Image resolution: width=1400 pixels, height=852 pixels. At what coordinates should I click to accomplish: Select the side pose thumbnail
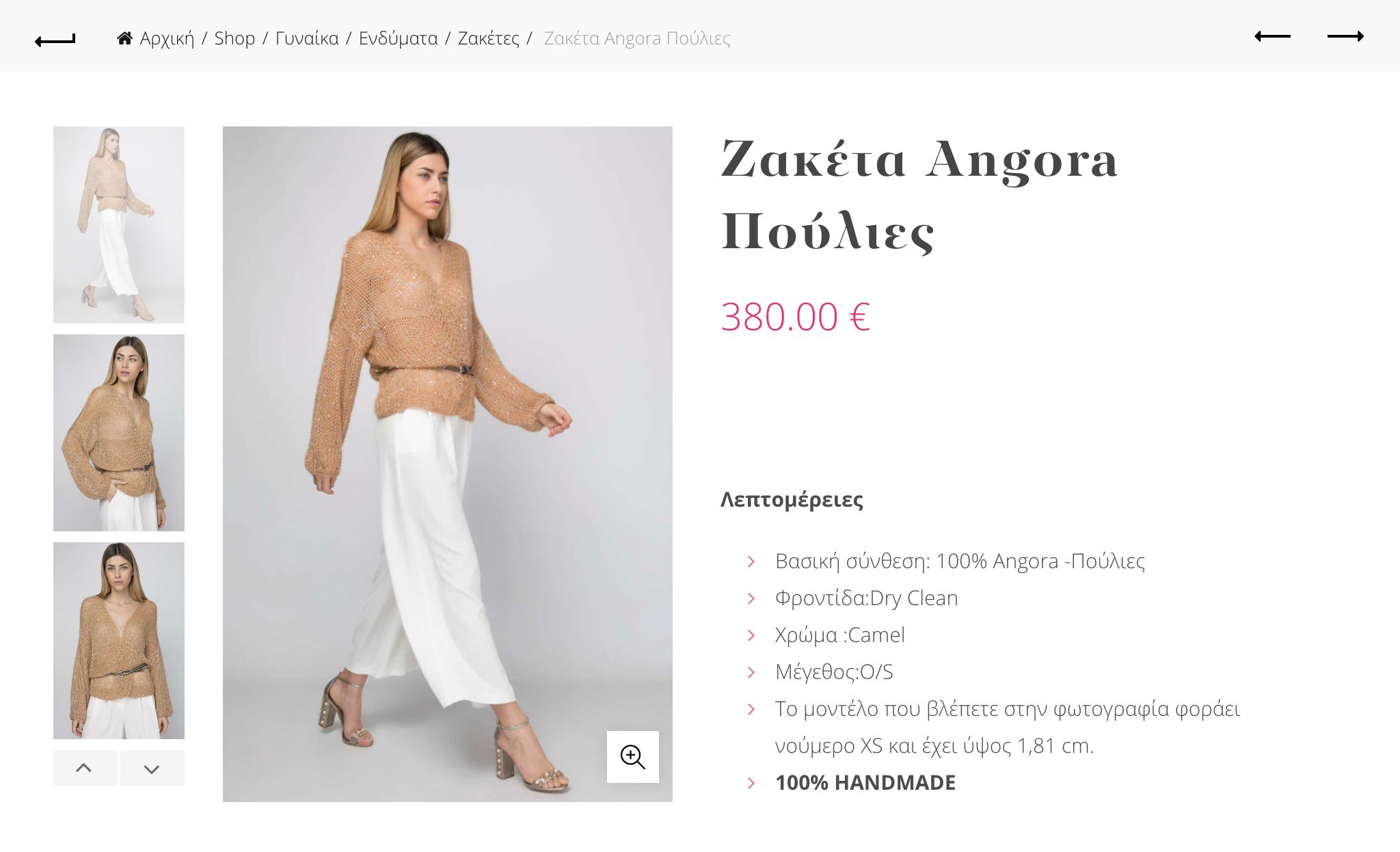pyautogui.click(x=119, y=433)
